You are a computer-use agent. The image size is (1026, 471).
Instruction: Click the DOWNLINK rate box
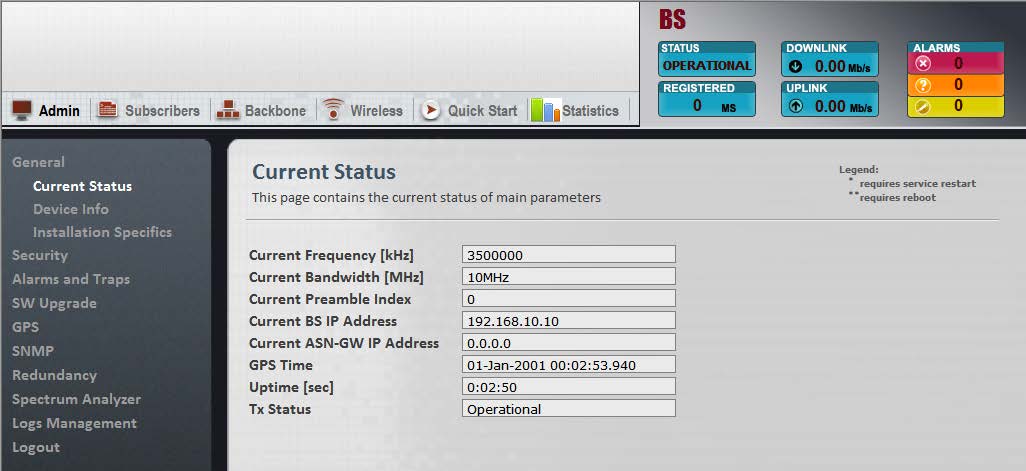pos(830,60)
